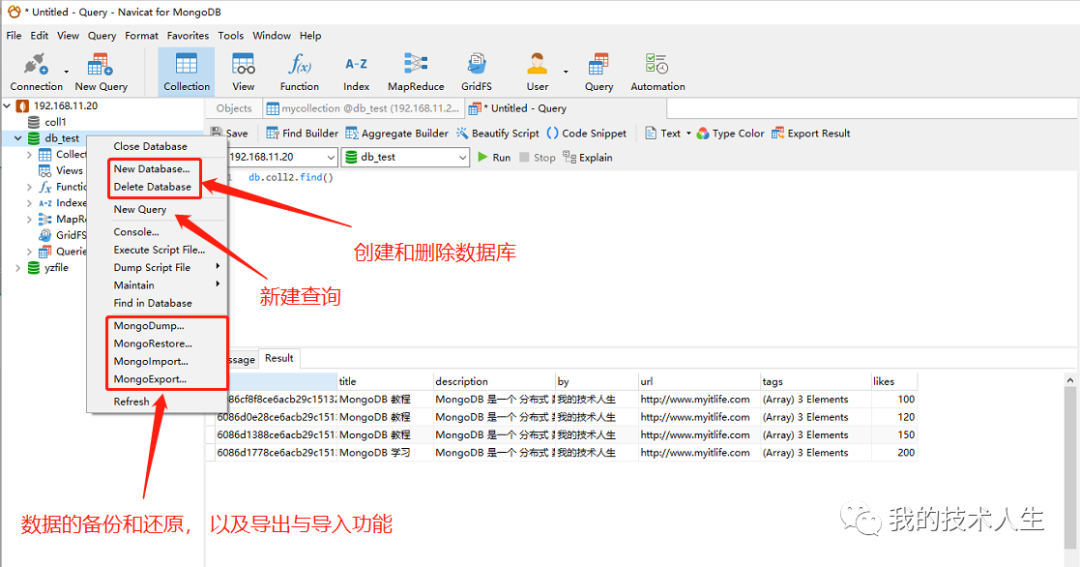Open the Edit menu

point(39,35)
